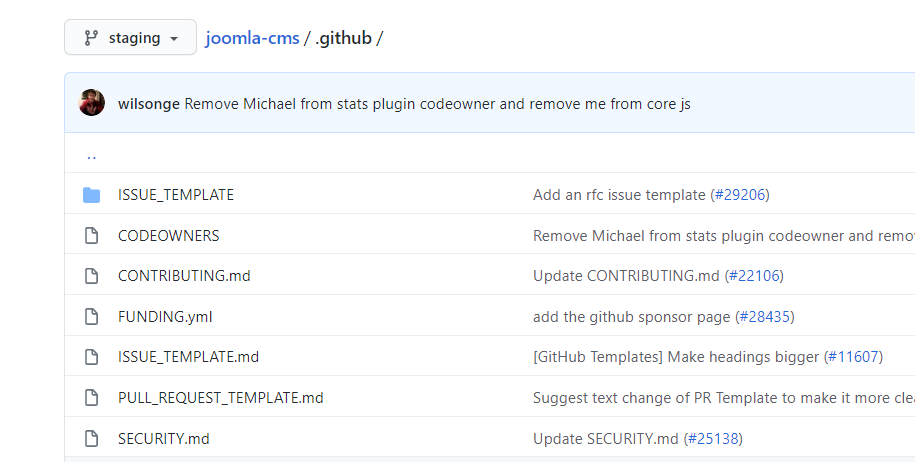Image resolution: width=915 pixels, height=462 pixels.
Task: Open pull request #25138 link
Action: [713, 439]
